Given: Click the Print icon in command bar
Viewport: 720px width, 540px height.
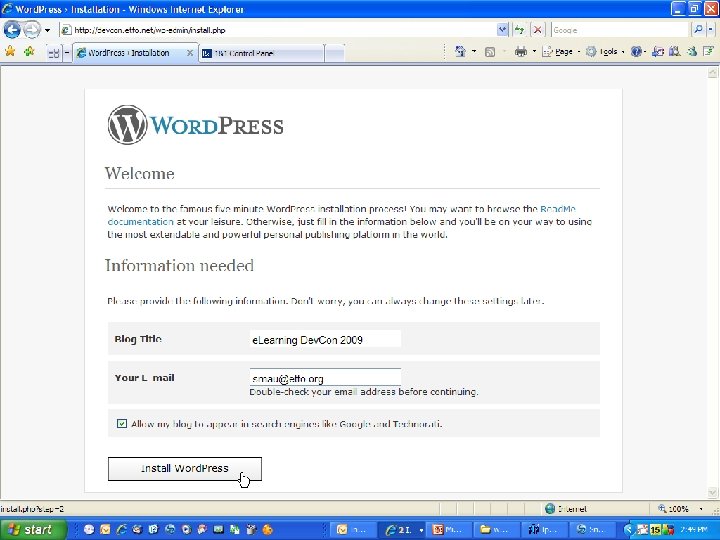Looking at the screenshot, I should (521, 51).
